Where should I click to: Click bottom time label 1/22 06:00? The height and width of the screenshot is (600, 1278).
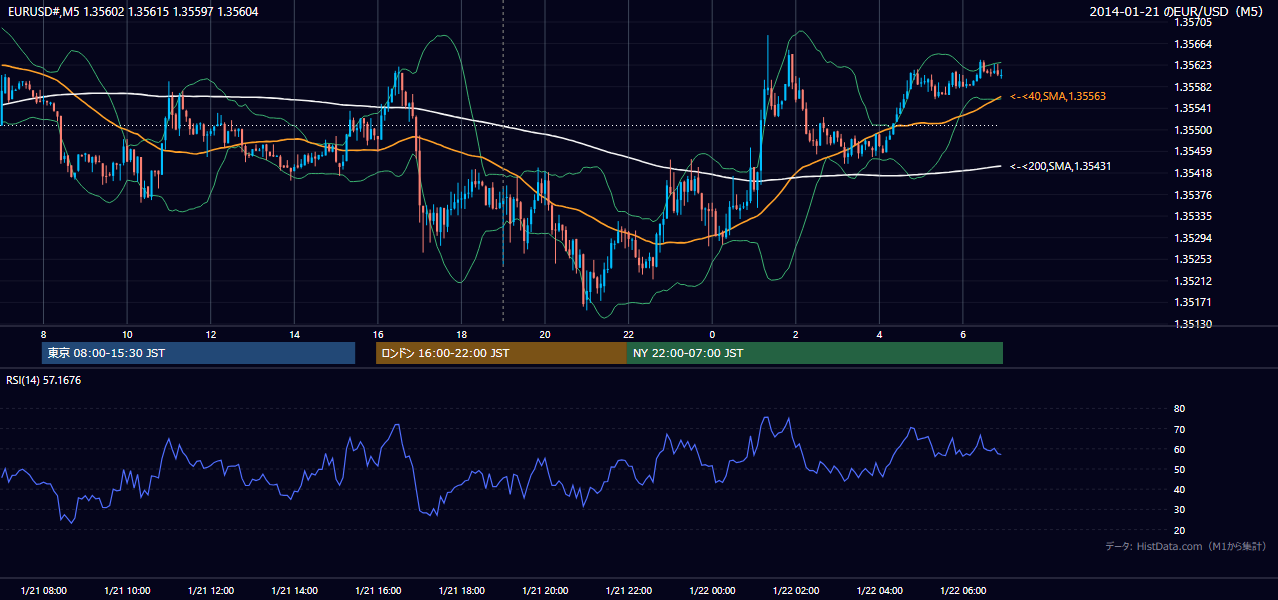tap(963, 591)
